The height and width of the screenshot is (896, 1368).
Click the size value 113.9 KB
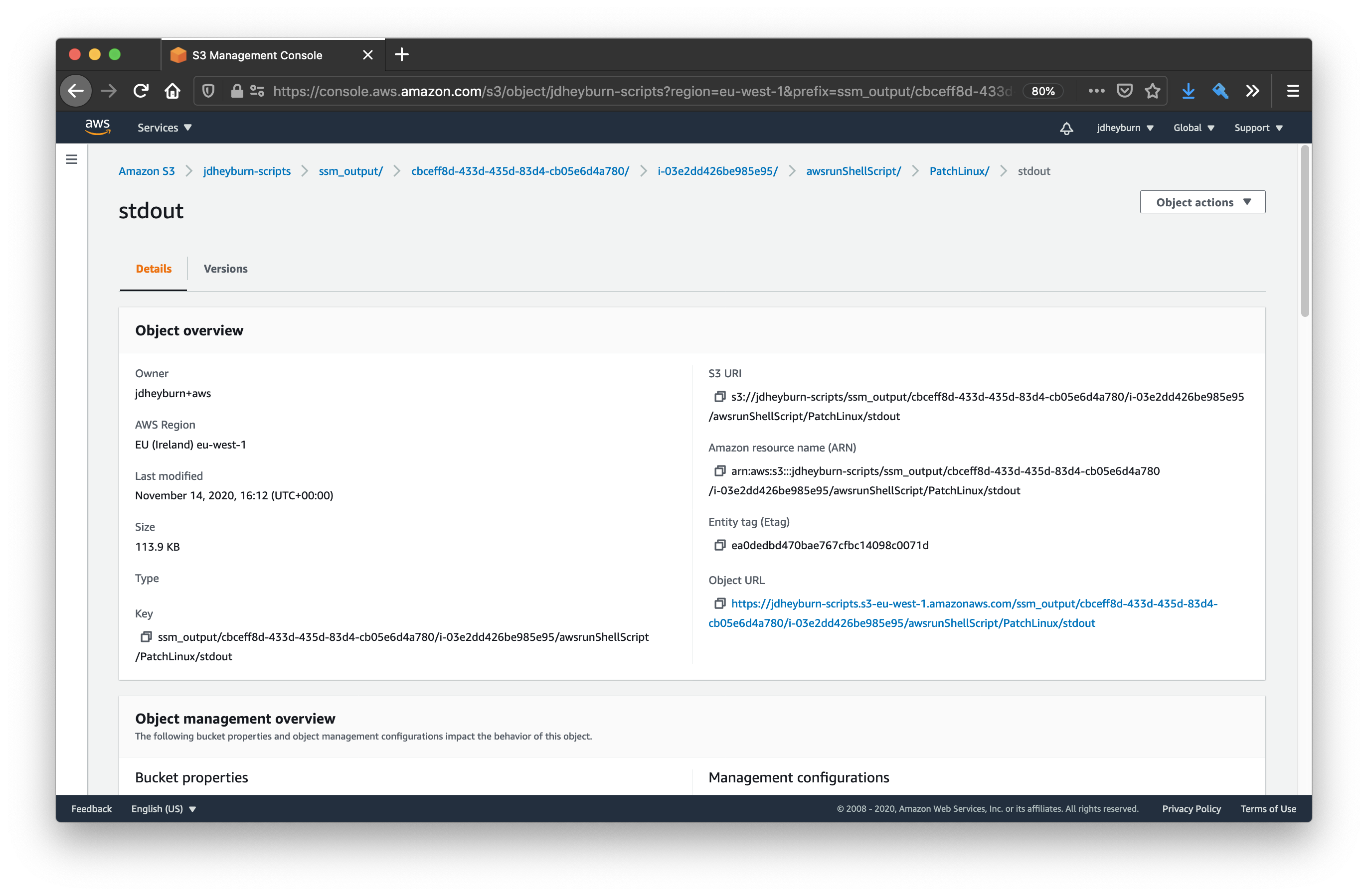pyautogui.click(x=158, y=547)
